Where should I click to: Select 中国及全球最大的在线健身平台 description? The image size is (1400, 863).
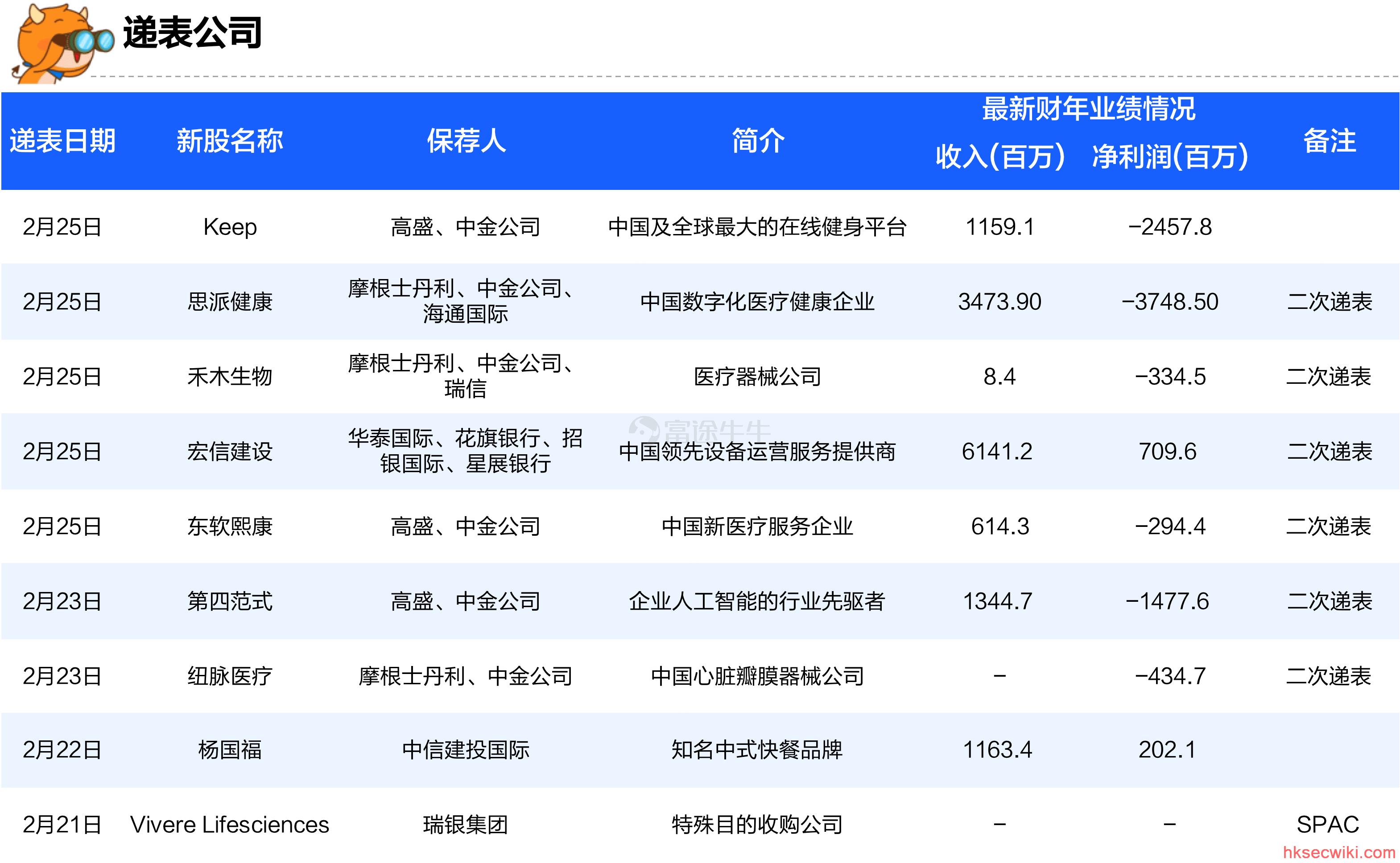[x=758, y=227]
